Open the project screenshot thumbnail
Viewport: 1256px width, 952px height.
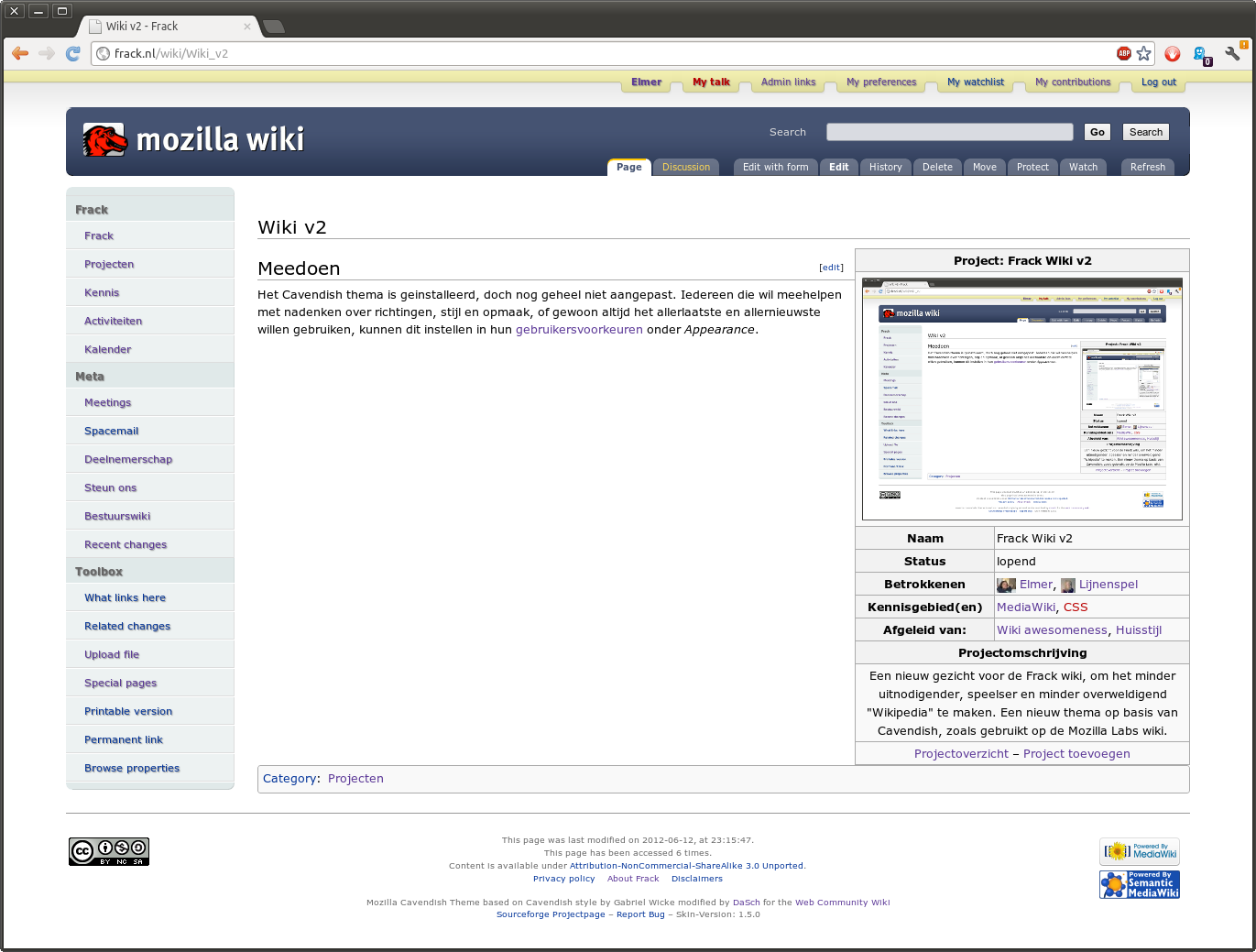[x=1022, y=399]
